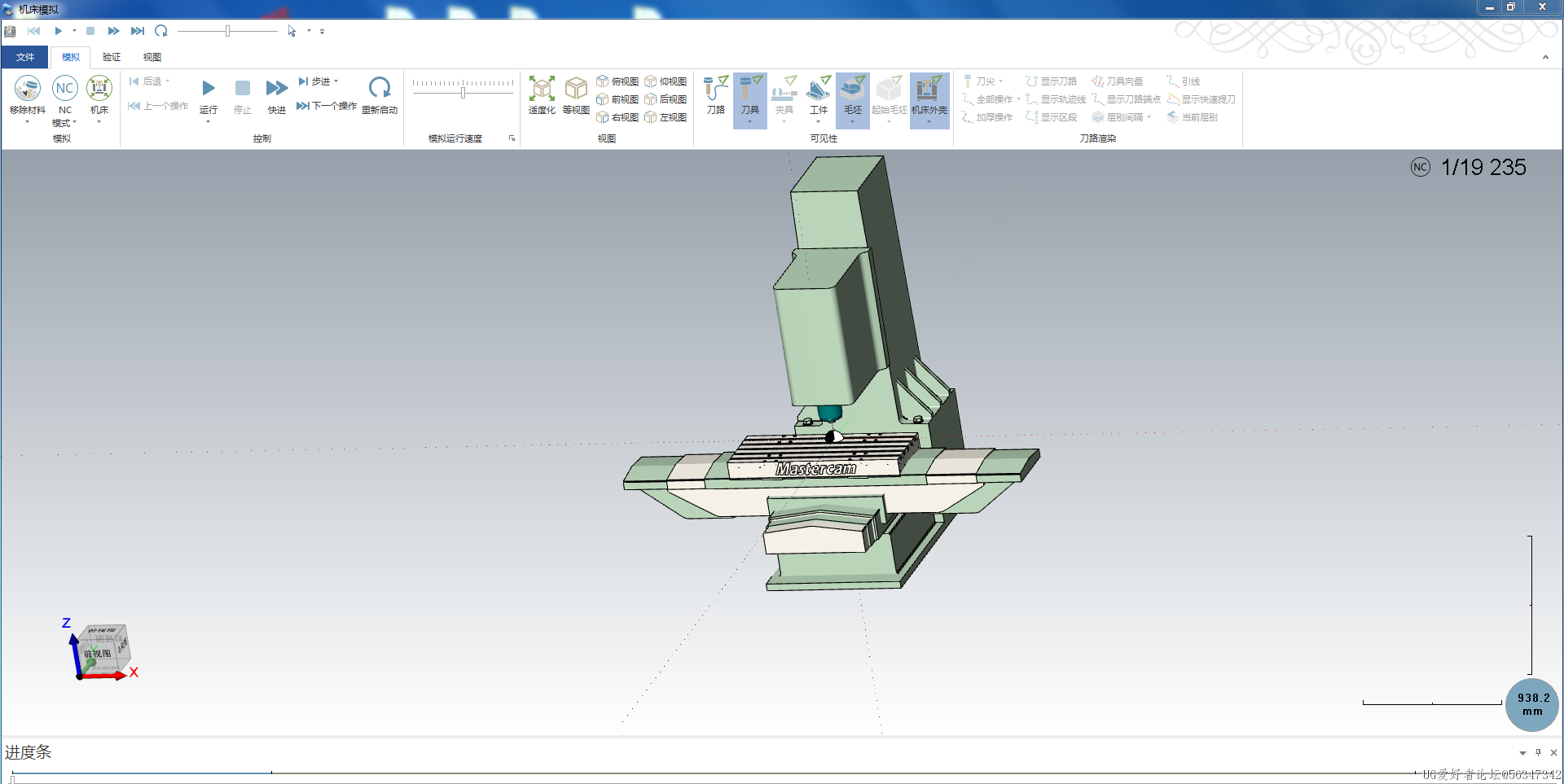Select 前视图 front view

coord(617,99)
